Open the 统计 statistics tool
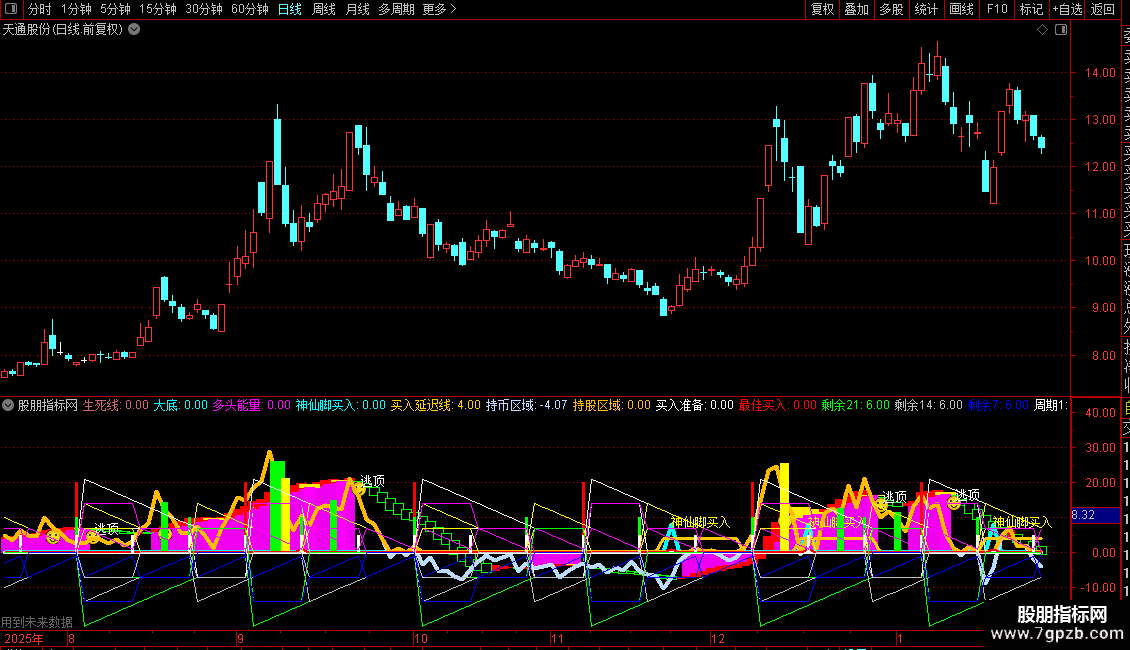Viewport: 1130px width, 650px height. (x=926, y=9)
